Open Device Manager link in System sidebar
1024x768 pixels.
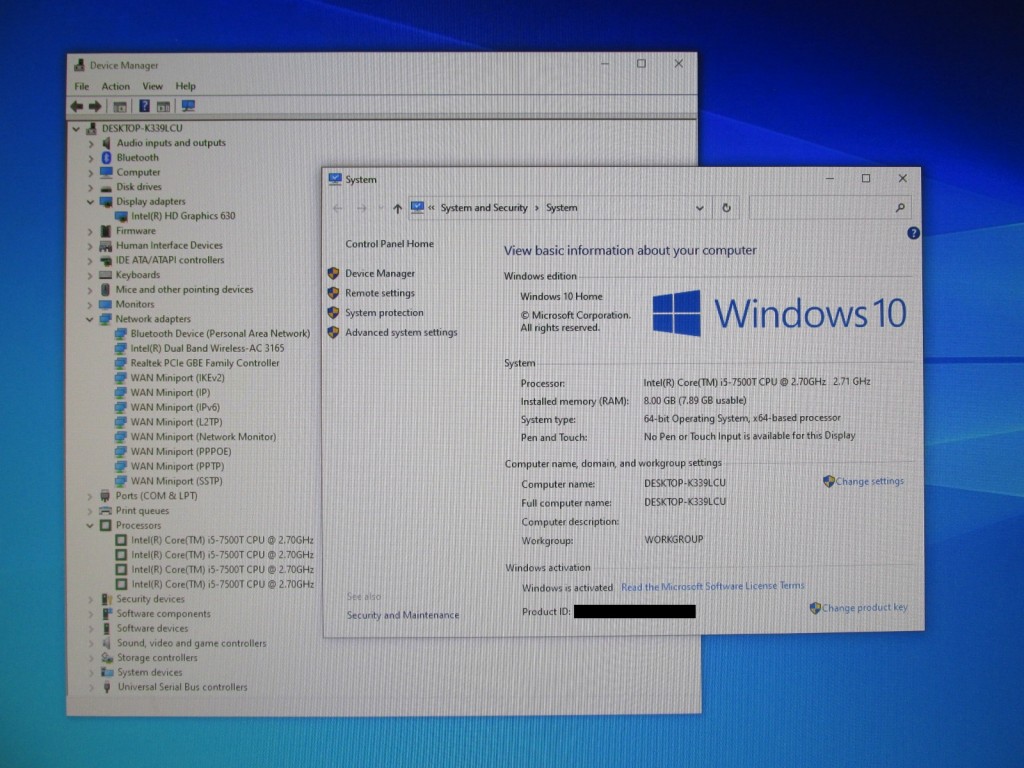click(x=380, y=274)
